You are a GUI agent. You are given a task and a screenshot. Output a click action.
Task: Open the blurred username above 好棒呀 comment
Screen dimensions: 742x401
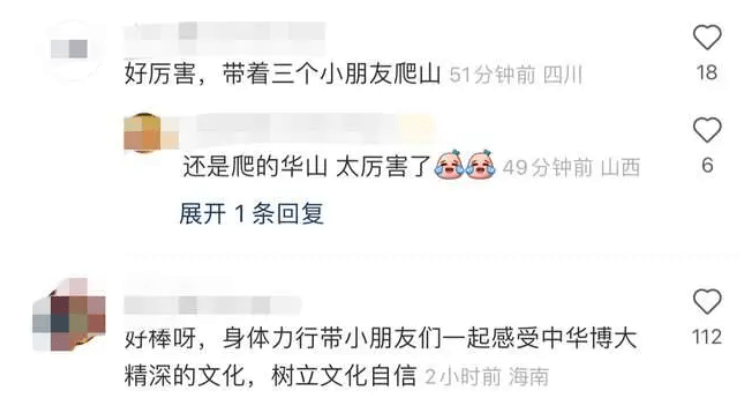(213, 305)
